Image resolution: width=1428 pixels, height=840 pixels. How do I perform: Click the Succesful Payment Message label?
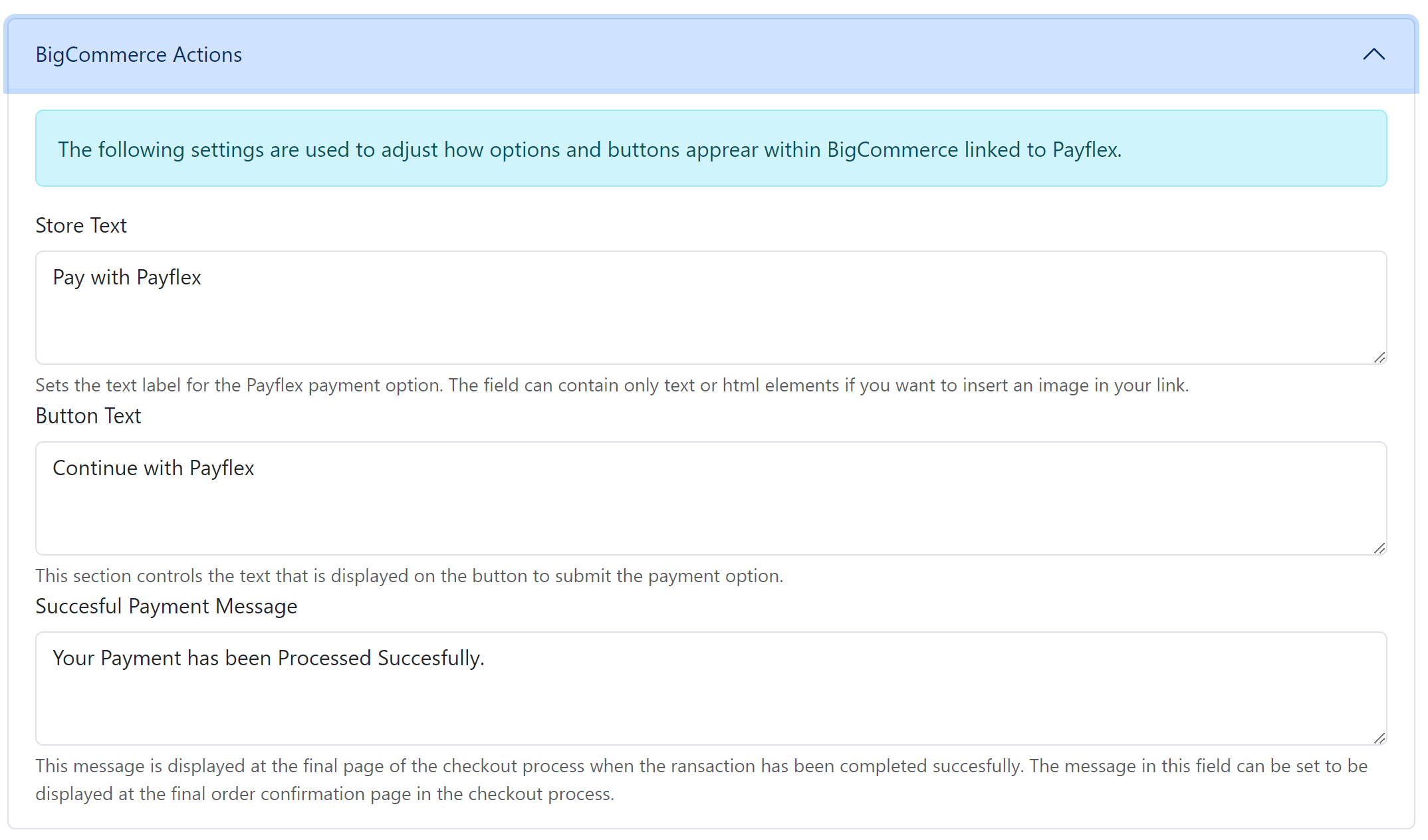166,606
